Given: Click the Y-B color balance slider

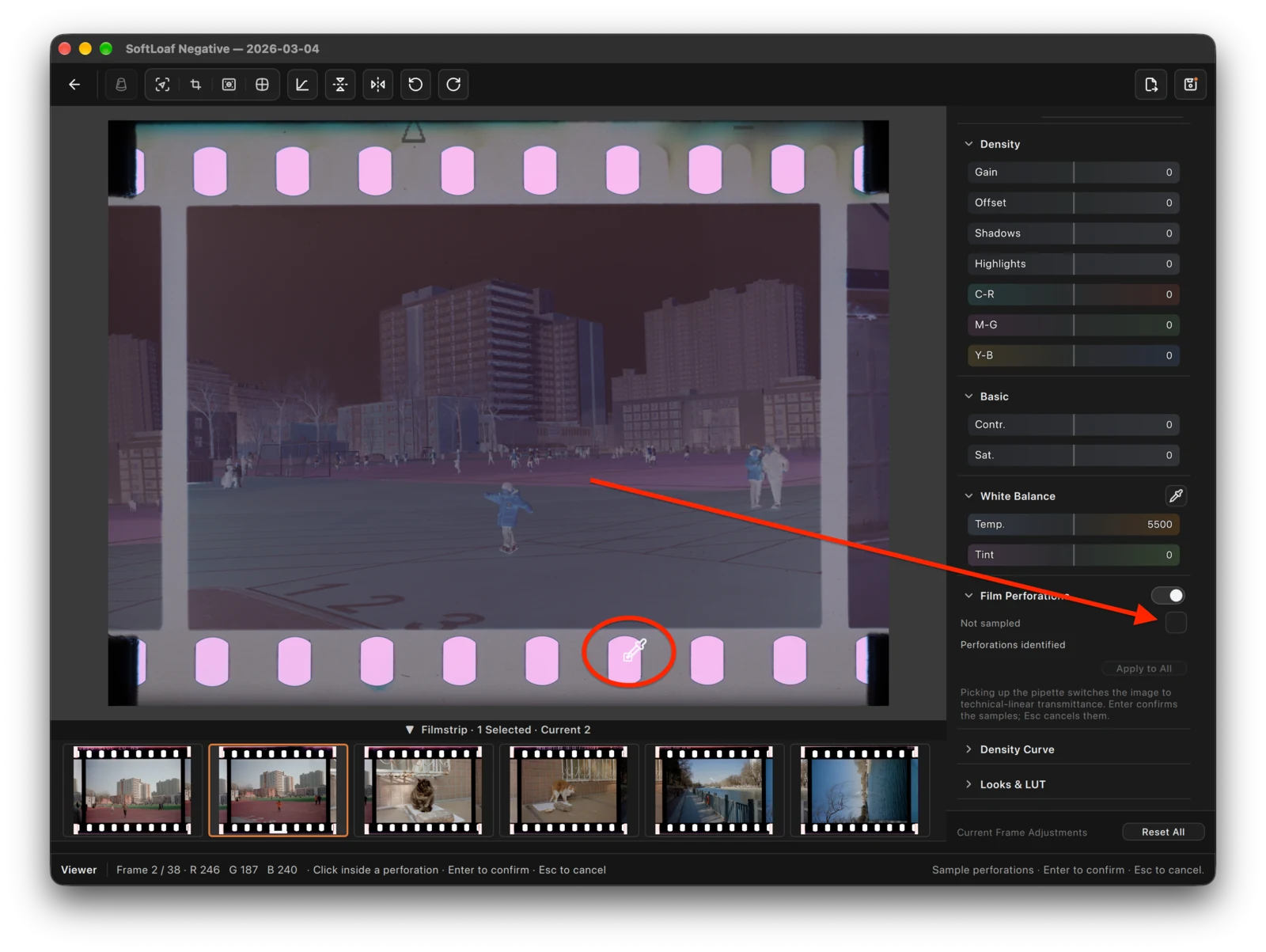Looking at the screenshot, I should tap(1073, 355).
